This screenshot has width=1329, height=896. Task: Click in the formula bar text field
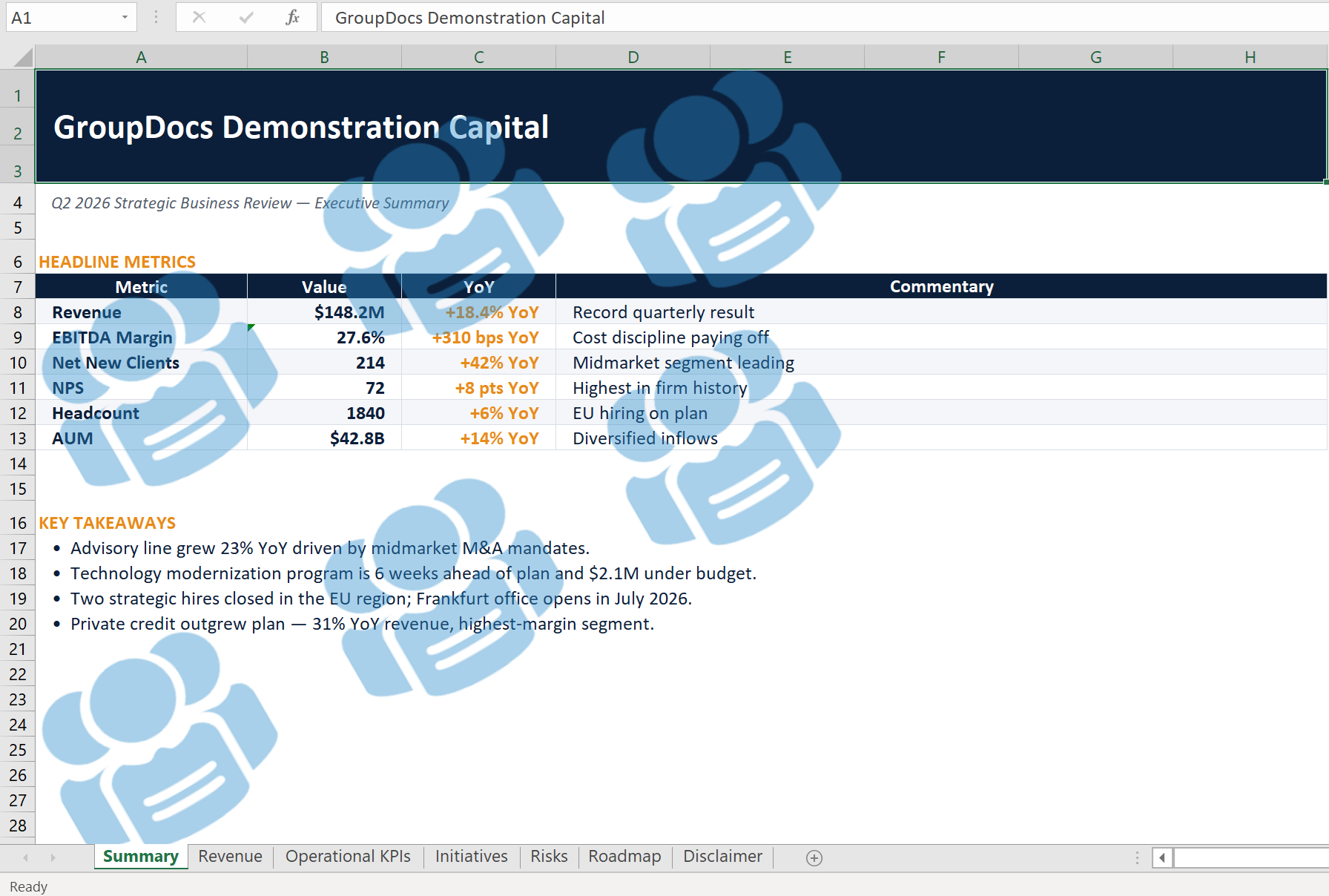[x=816, y=18]
